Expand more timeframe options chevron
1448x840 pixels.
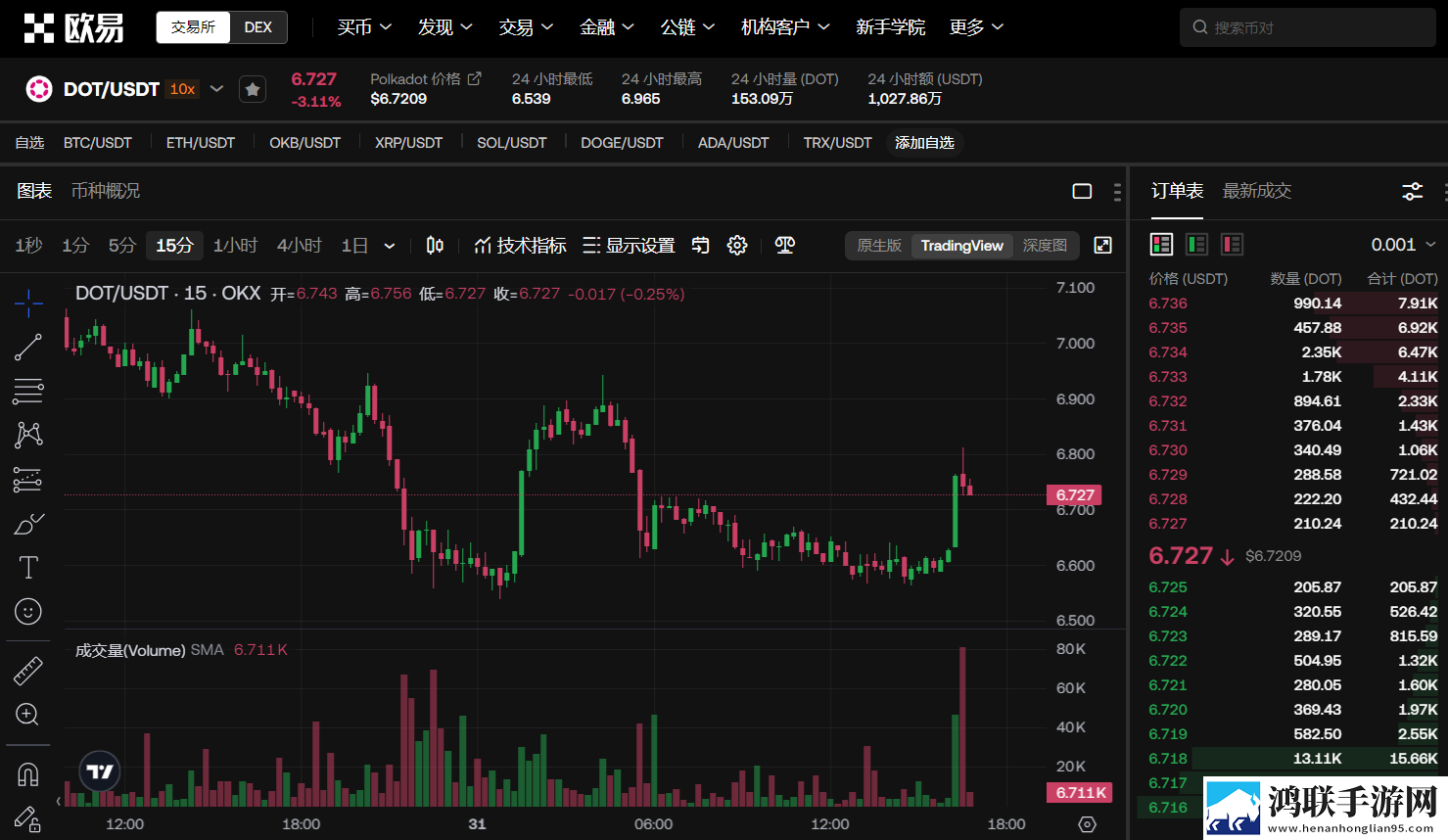390,246
